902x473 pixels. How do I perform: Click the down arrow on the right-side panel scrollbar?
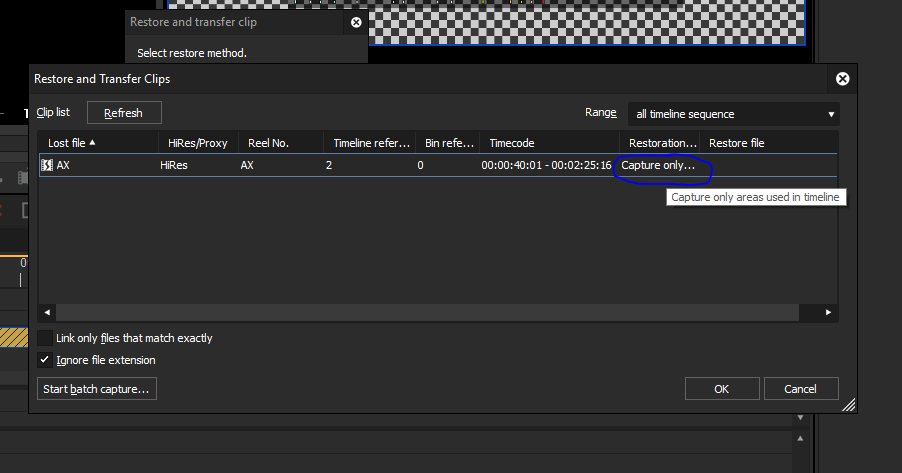point(800,418)
